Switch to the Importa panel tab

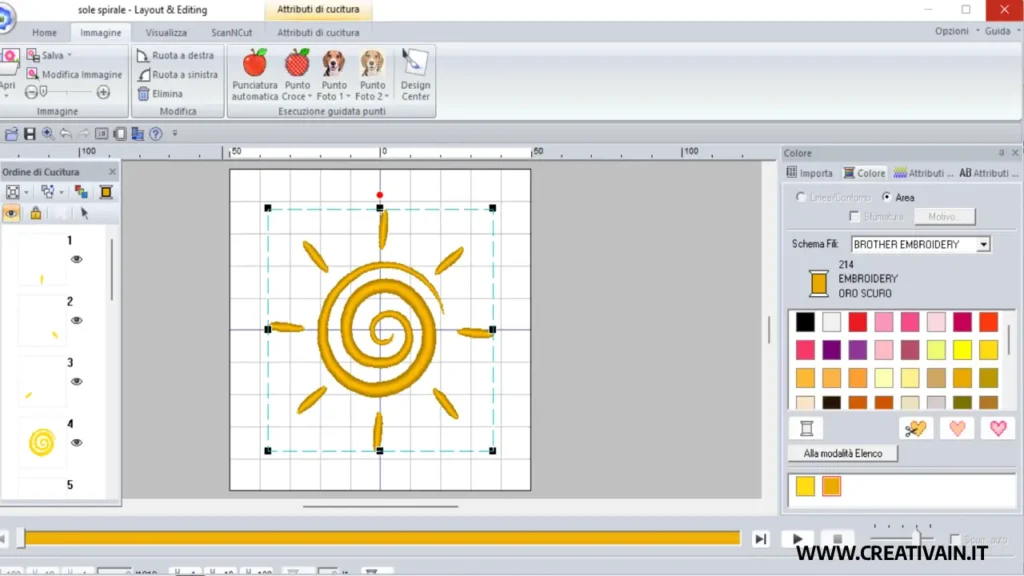810,173
